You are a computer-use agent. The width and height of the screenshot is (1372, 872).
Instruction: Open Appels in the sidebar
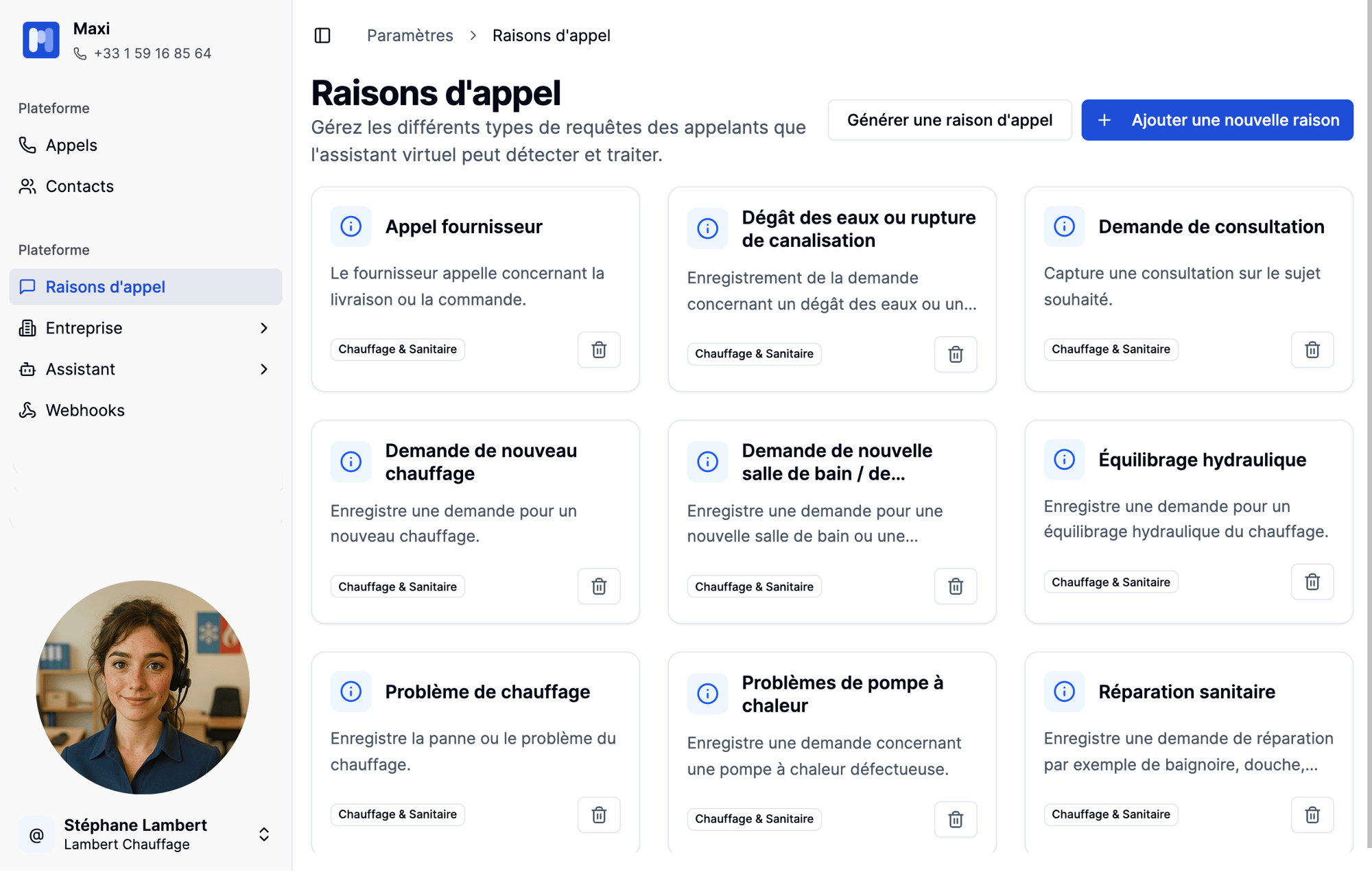pyautogui.click(x=71, y=145)
